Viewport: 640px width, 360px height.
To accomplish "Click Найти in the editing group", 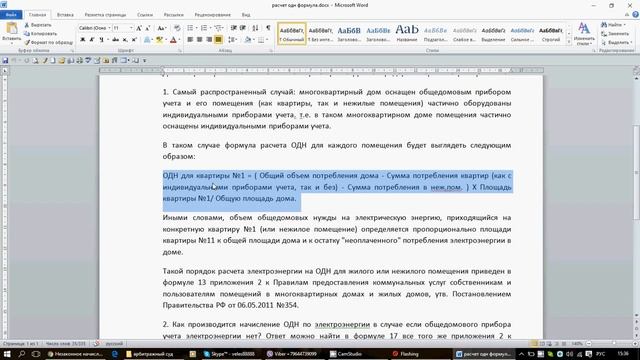I will click(614, 25).
